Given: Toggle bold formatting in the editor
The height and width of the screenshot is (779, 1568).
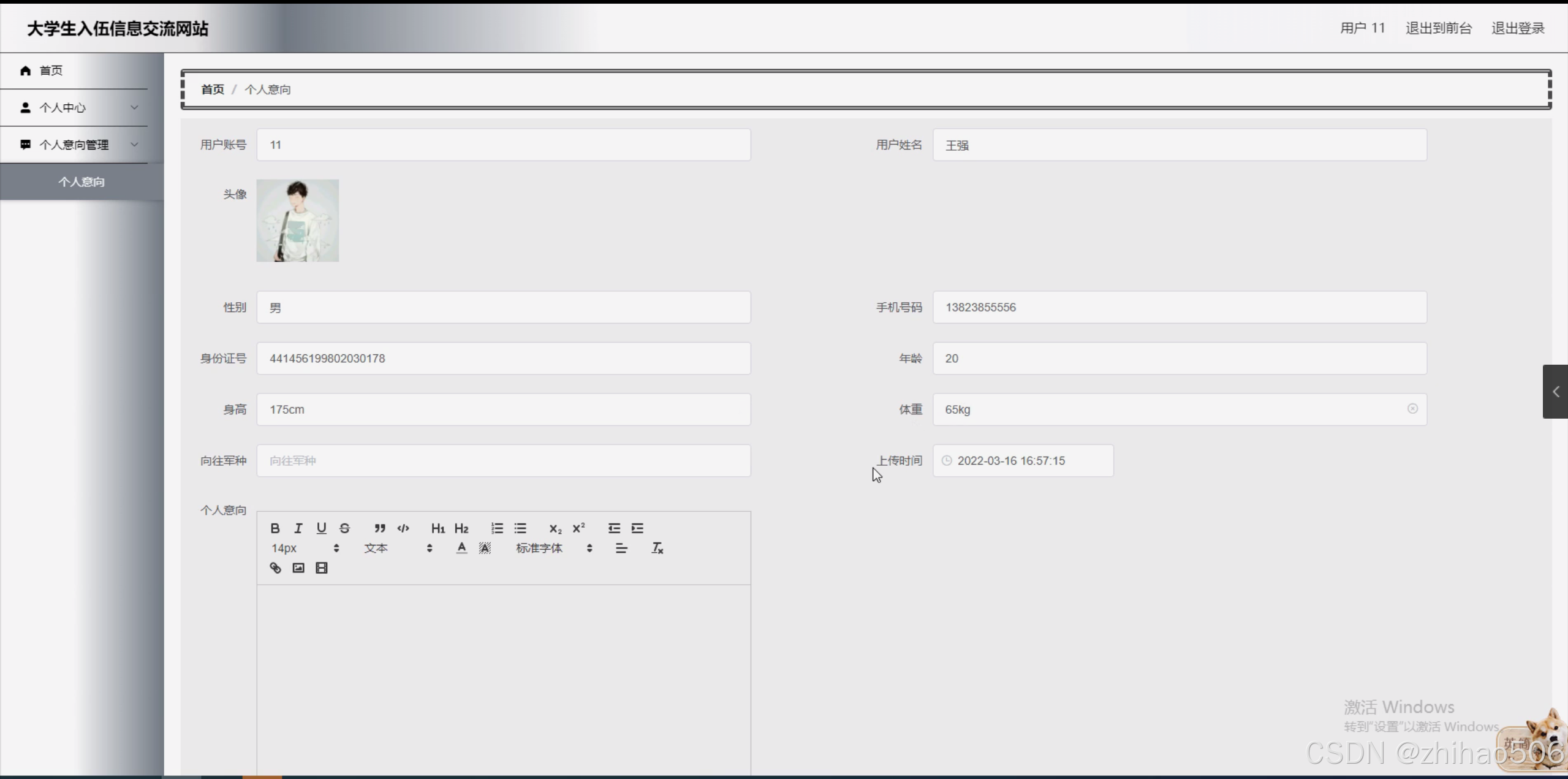Looking at the screenshot, I should pos(275,528).
